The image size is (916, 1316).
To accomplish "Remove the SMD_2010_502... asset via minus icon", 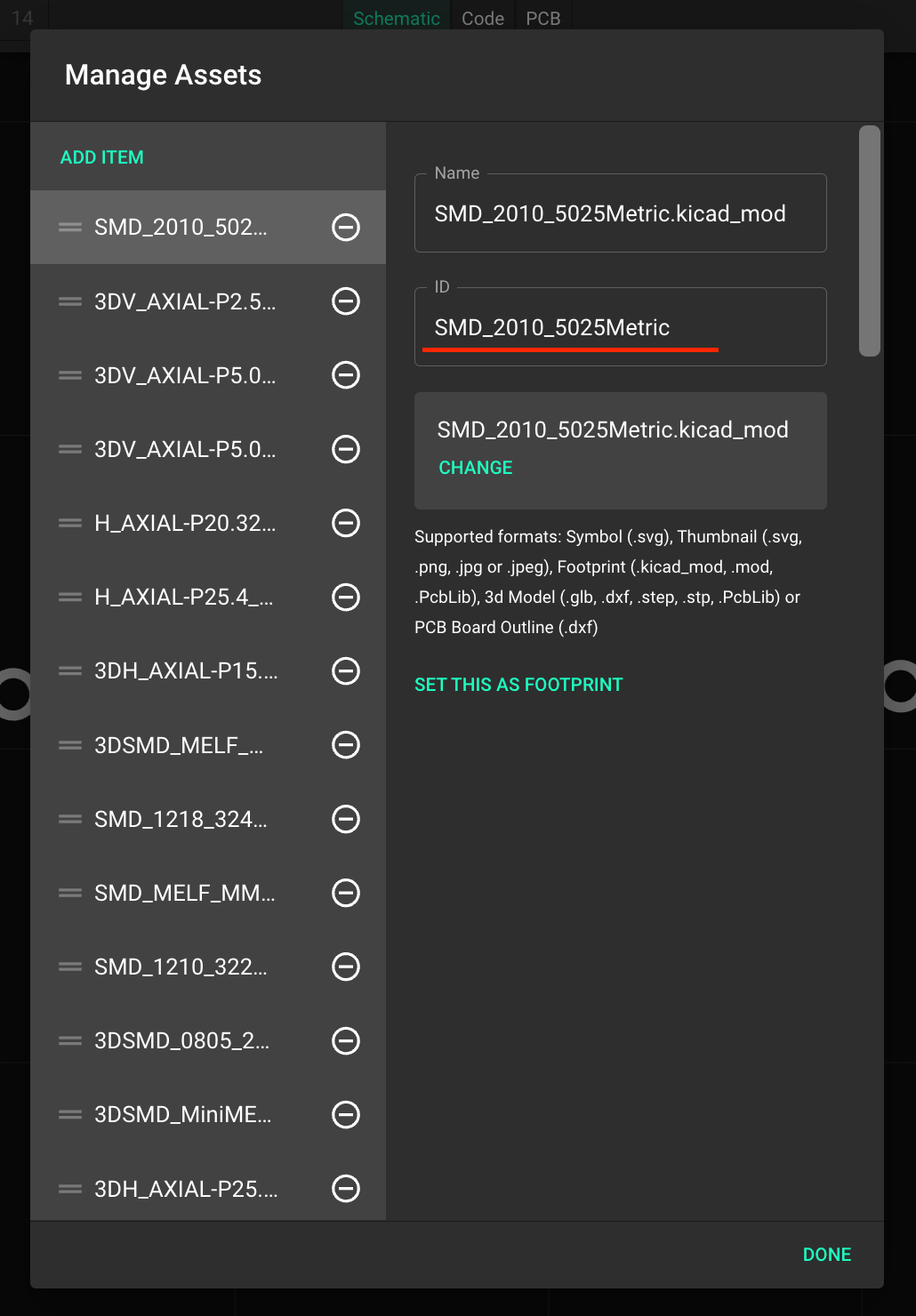I will pos(346,228).
